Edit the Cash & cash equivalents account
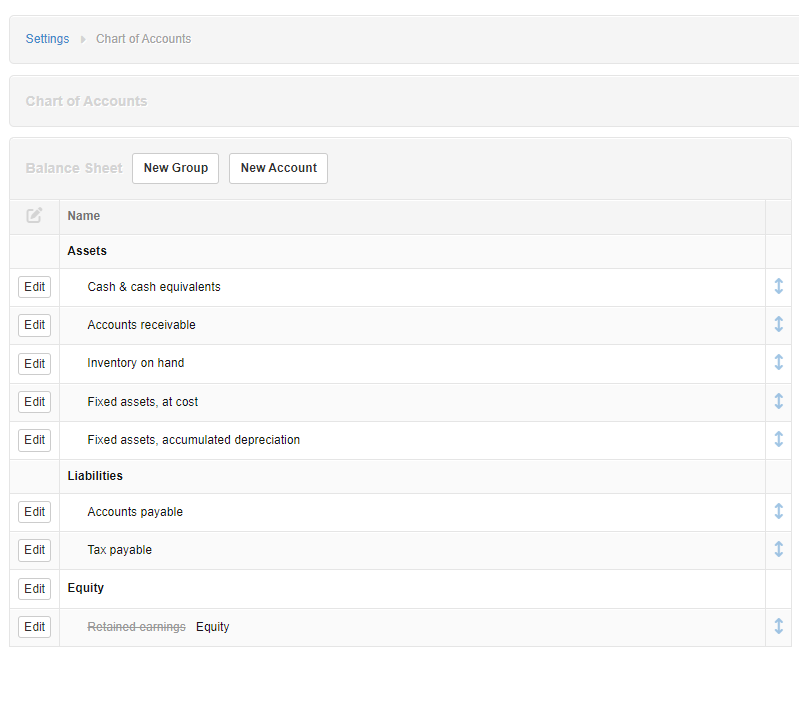The height and width of the screenshot is (709, 799). [x=34, y=287]
